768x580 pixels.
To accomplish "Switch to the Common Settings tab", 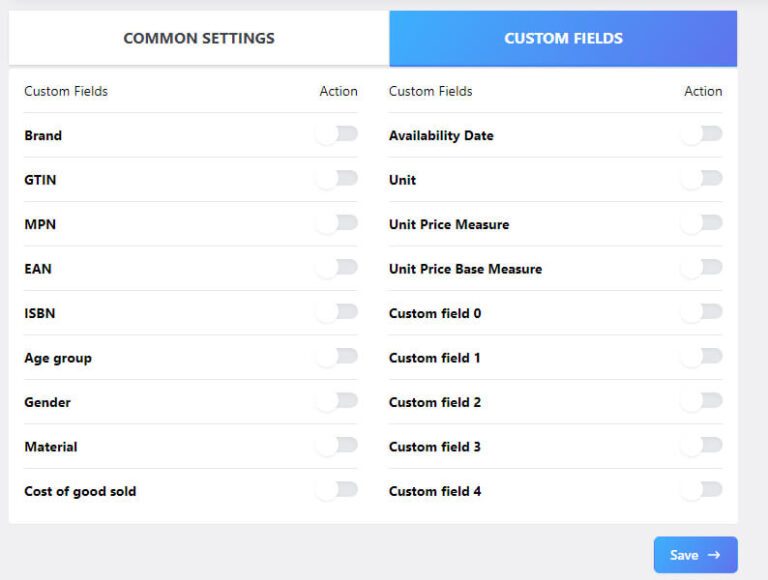I will click(199, 39).
